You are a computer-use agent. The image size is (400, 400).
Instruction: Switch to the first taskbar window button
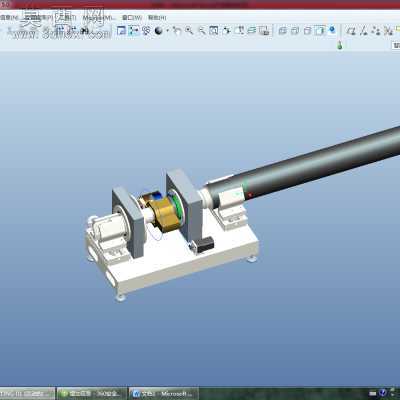pos(27,394)
